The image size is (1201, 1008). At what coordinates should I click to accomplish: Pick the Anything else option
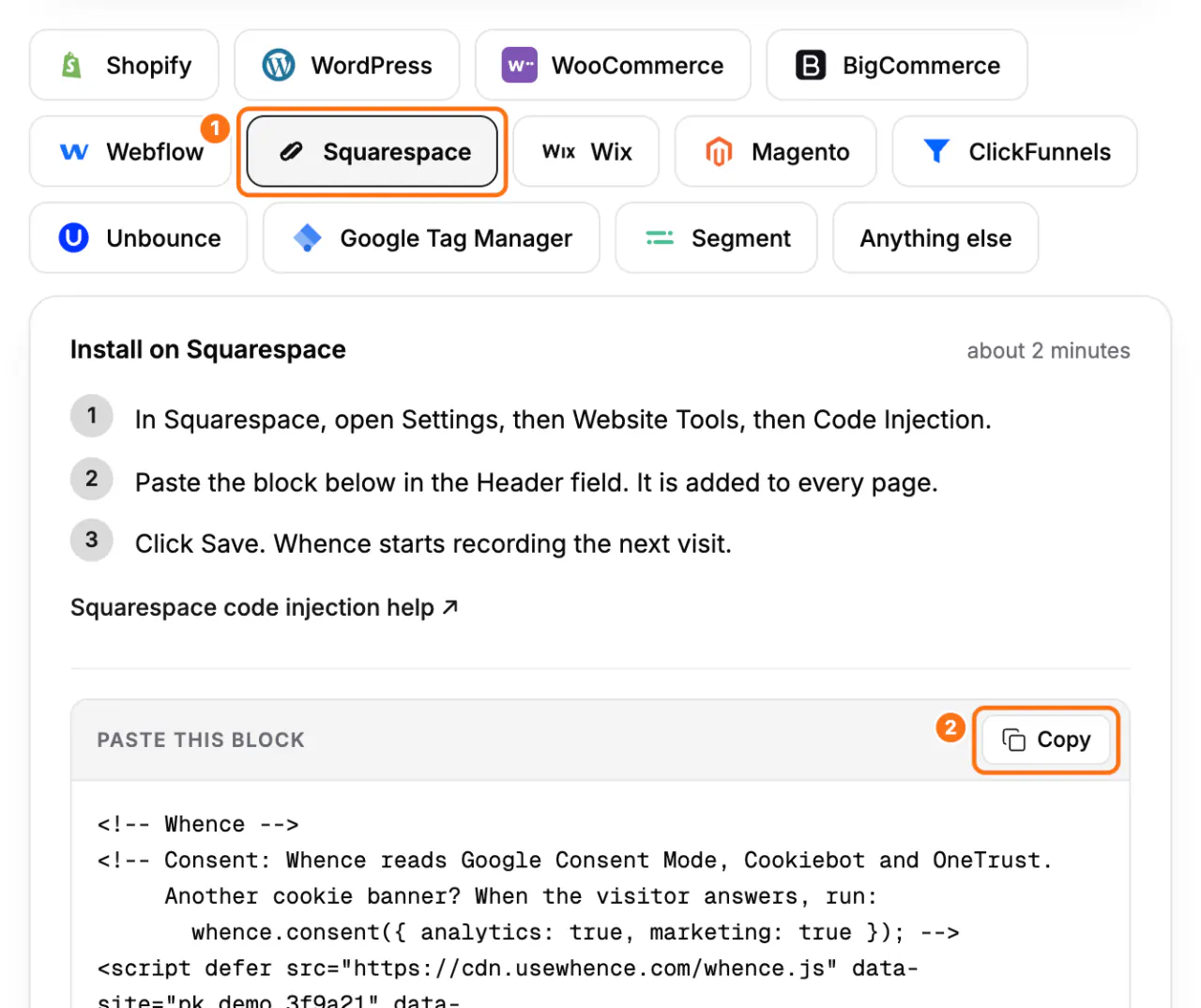pos(935,237)
